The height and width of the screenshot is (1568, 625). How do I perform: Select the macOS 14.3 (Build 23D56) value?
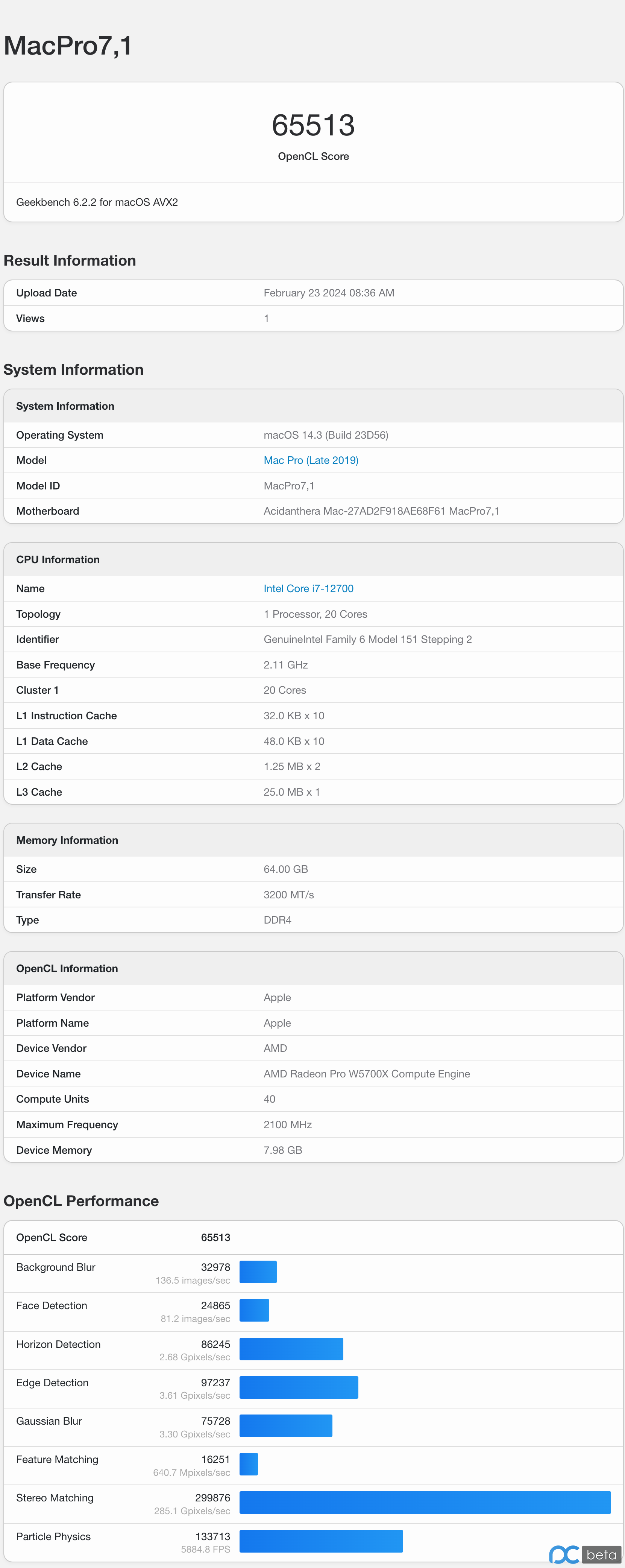point(326,435)
